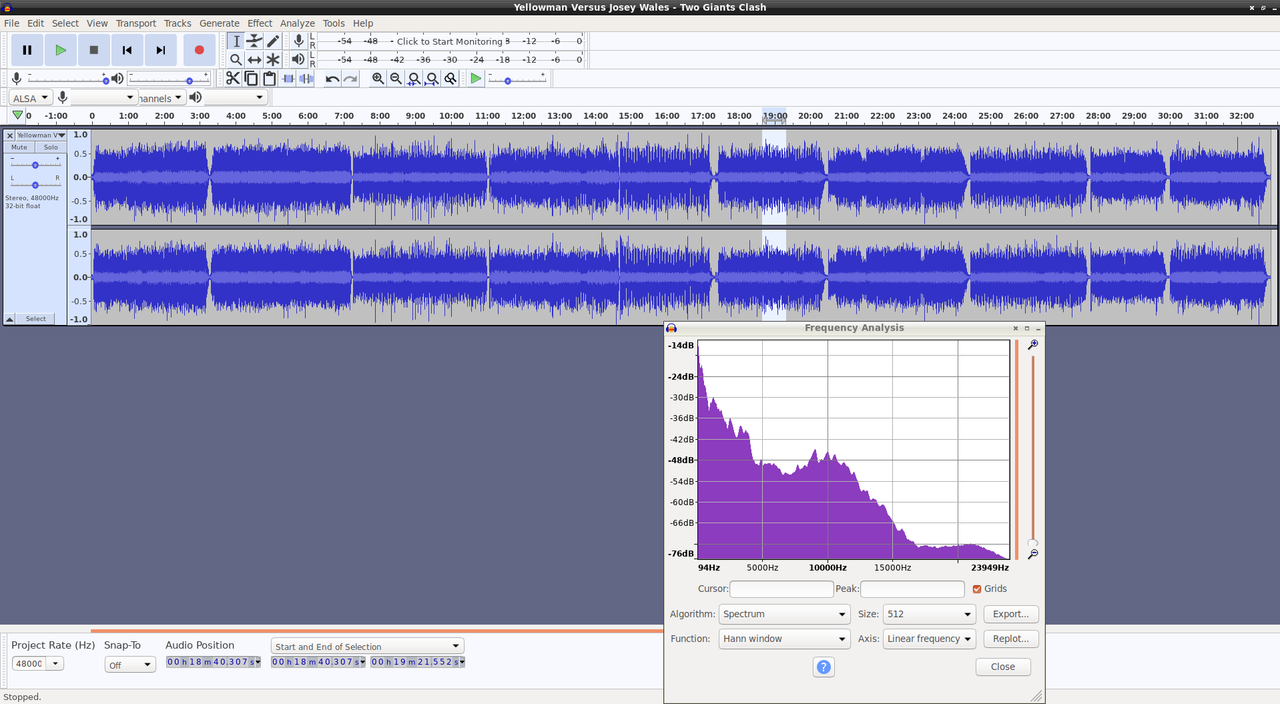The width and height of the screenshot is (1280, 704).
Task: Redo the last undone action
Action: [x=350, y=79]
